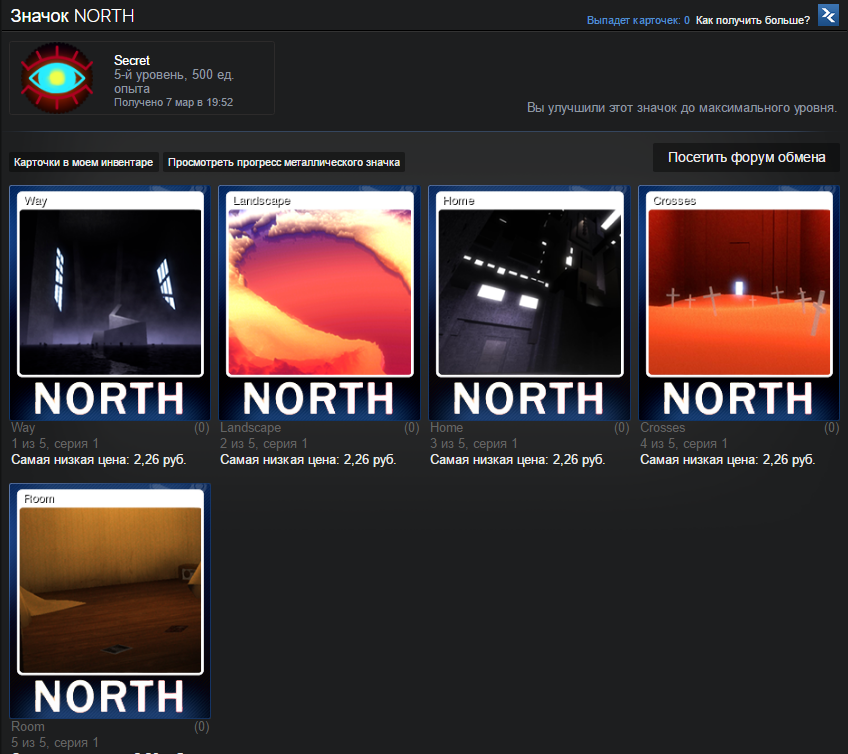The height and width of the screenshot is (754, 848).
Task: Click the (0) count beside Crosses
Action: (x=831, y=428)
